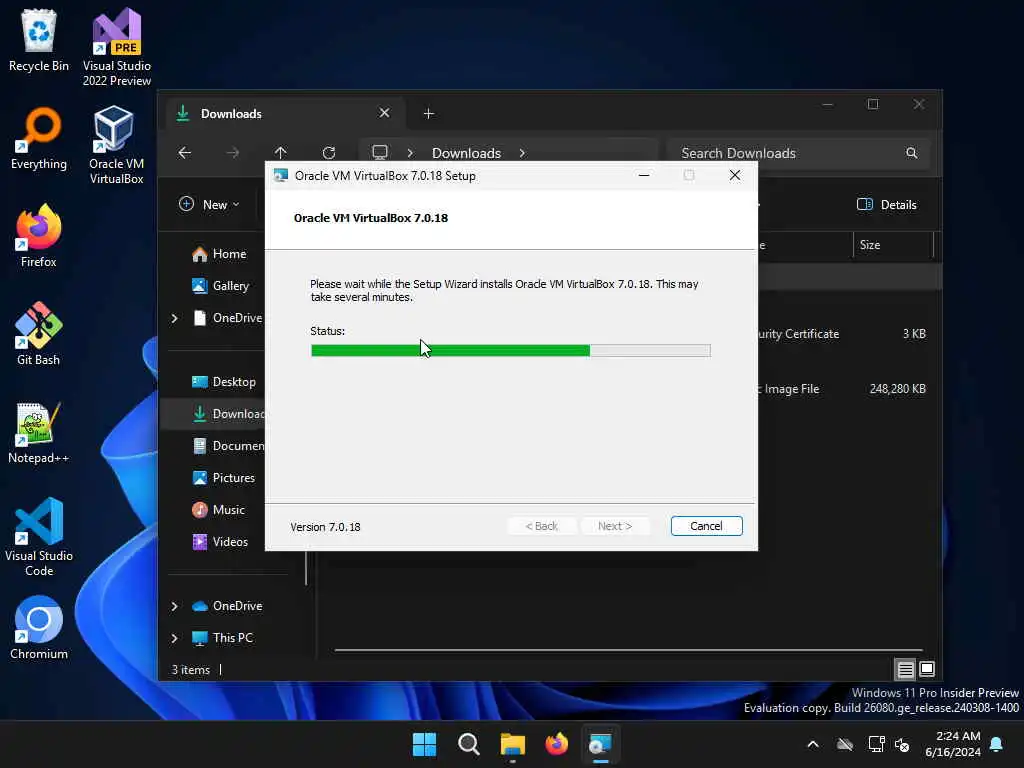Click the muted volume tray icon
The width and height of the screenshot is (1024, 768).
click(x=902, y=744)
